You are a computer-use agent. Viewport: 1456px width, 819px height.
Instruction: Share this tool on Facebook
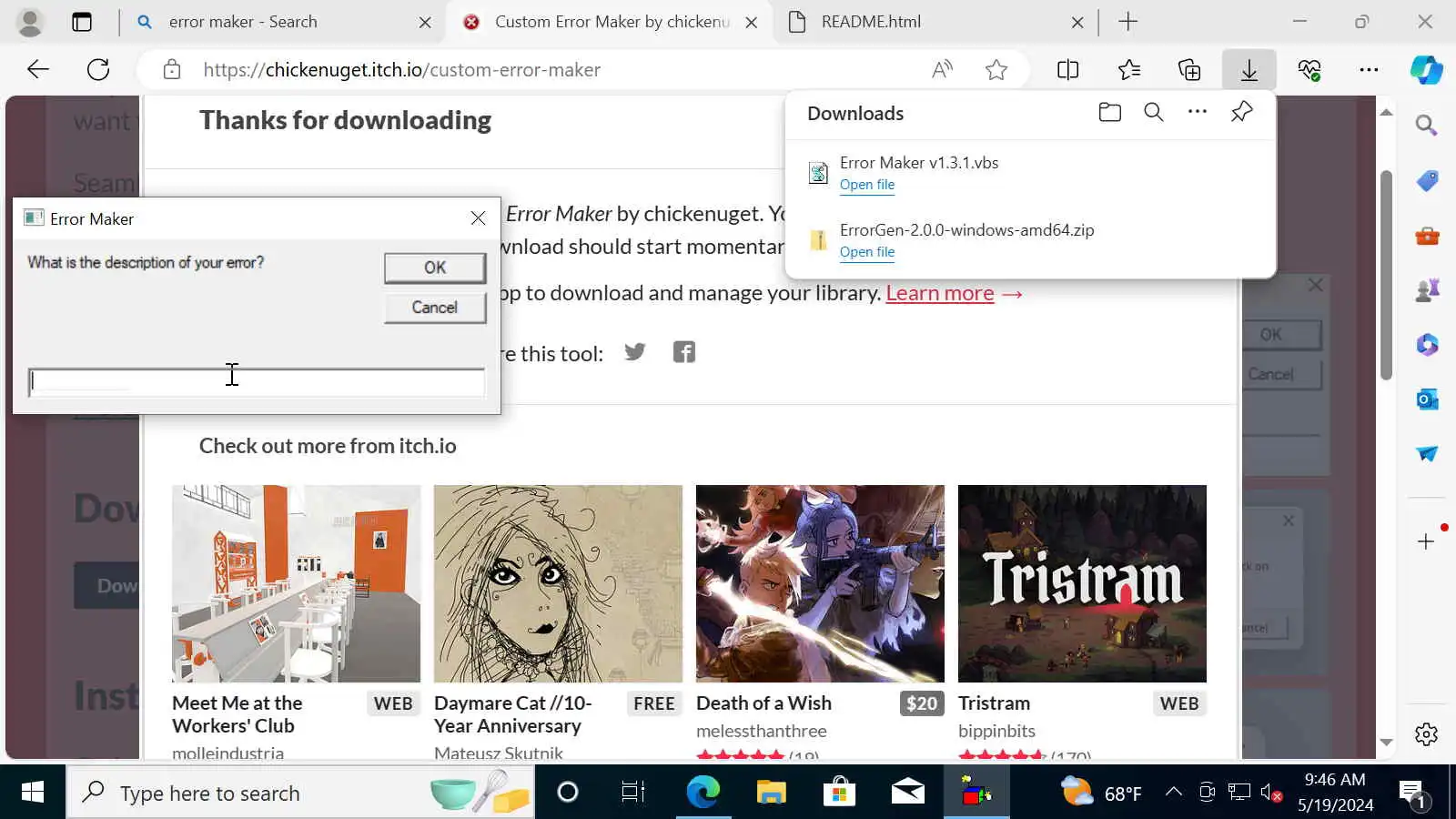click(x=684, y=352)
